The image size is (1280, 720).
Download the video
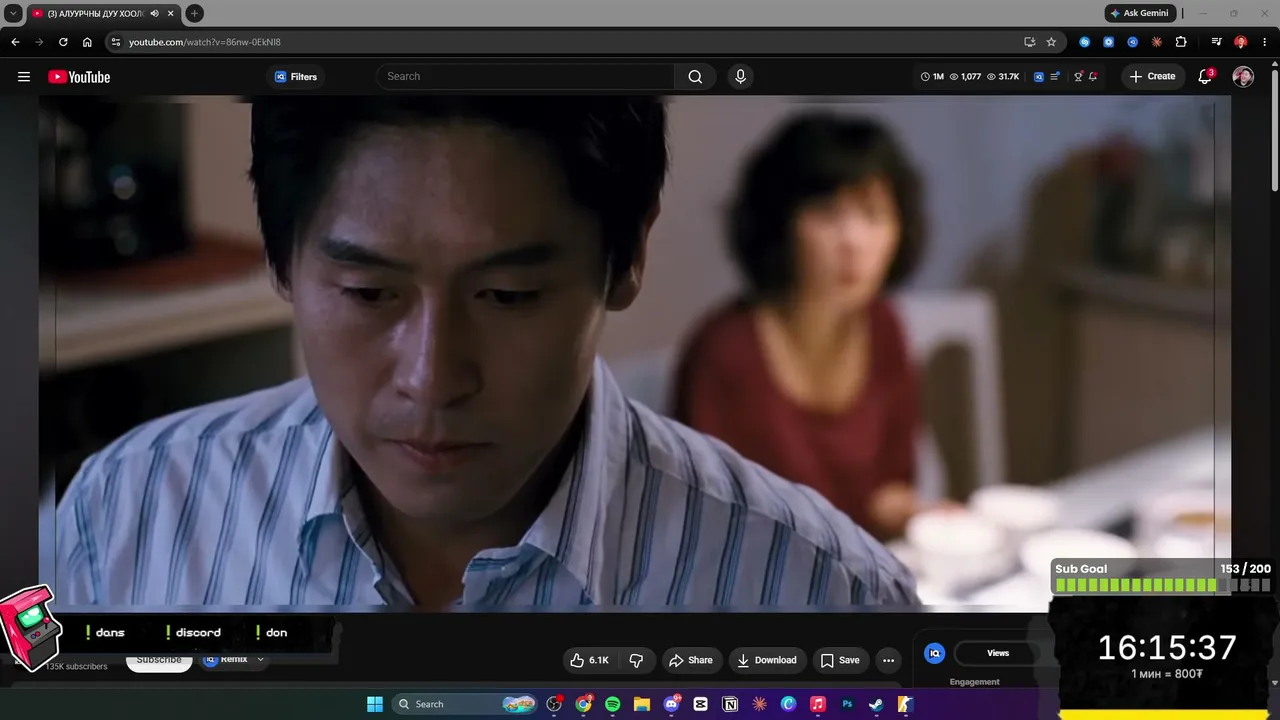[x=767, y=660]
